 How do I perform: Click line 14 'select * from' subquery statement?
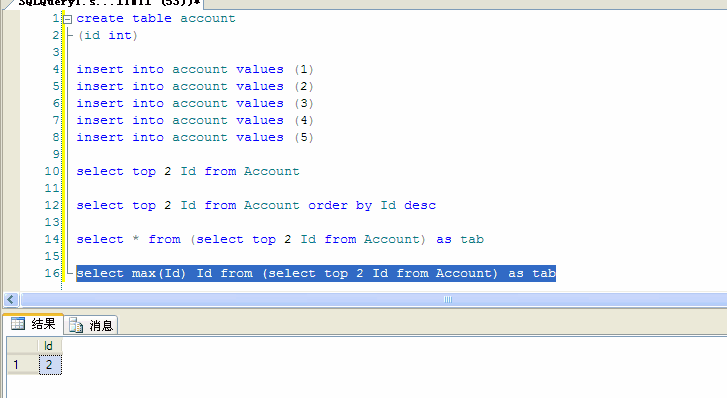(x=280, y=239)
